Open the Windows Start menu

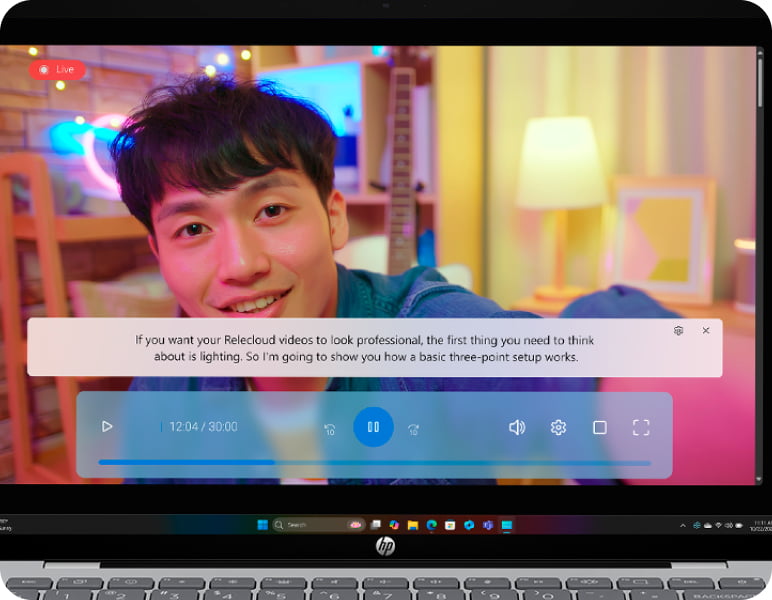coord(263,525)
